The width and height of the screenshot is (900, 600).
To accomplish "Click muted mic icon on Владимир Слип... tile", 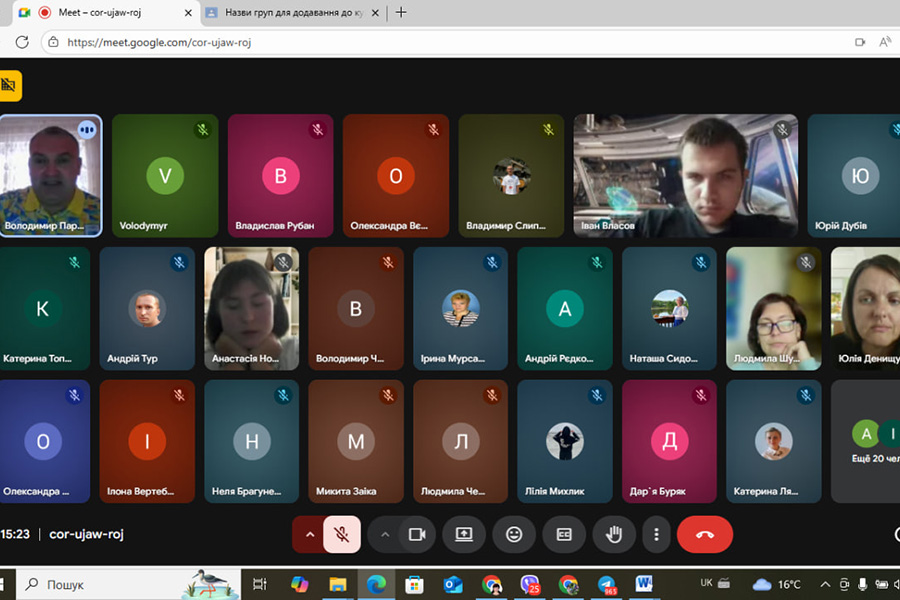I will pos(549,130).
